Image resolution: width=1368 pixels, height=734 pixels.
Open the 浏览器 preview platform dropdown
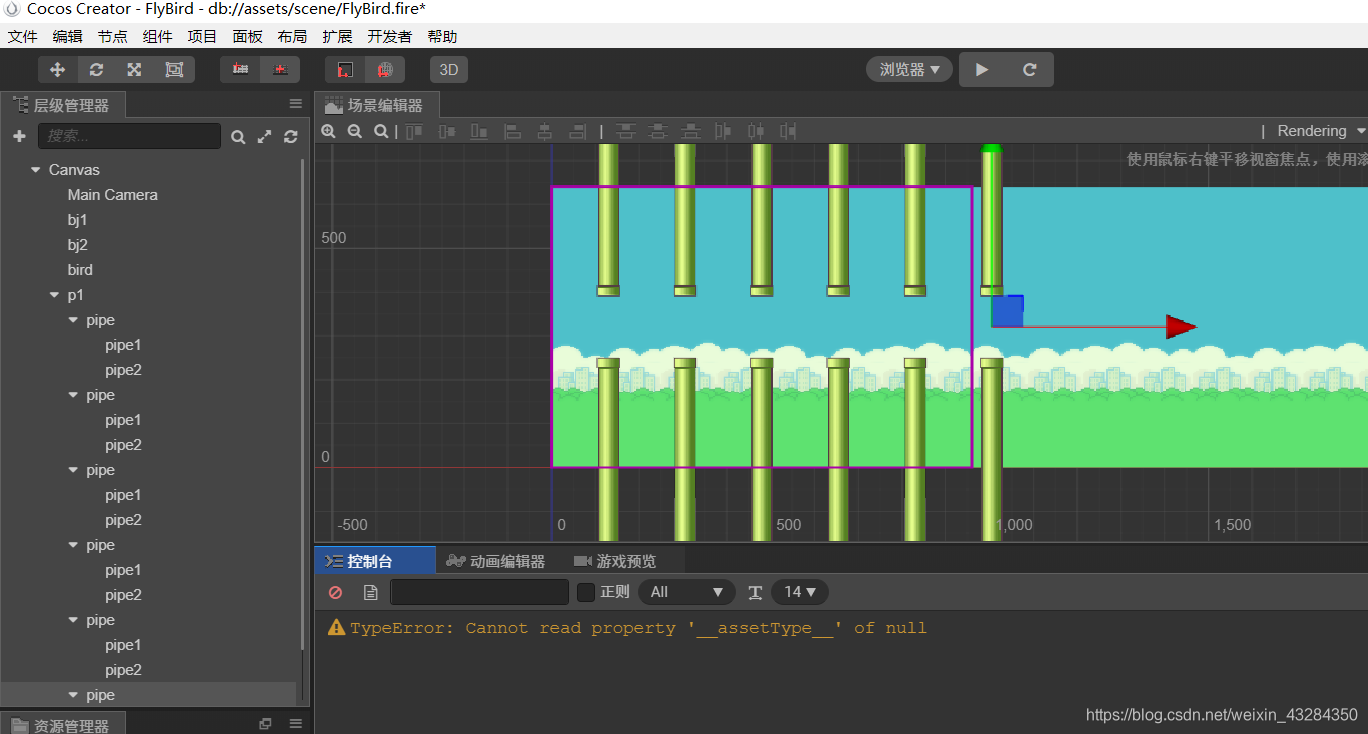click(909, 70)
